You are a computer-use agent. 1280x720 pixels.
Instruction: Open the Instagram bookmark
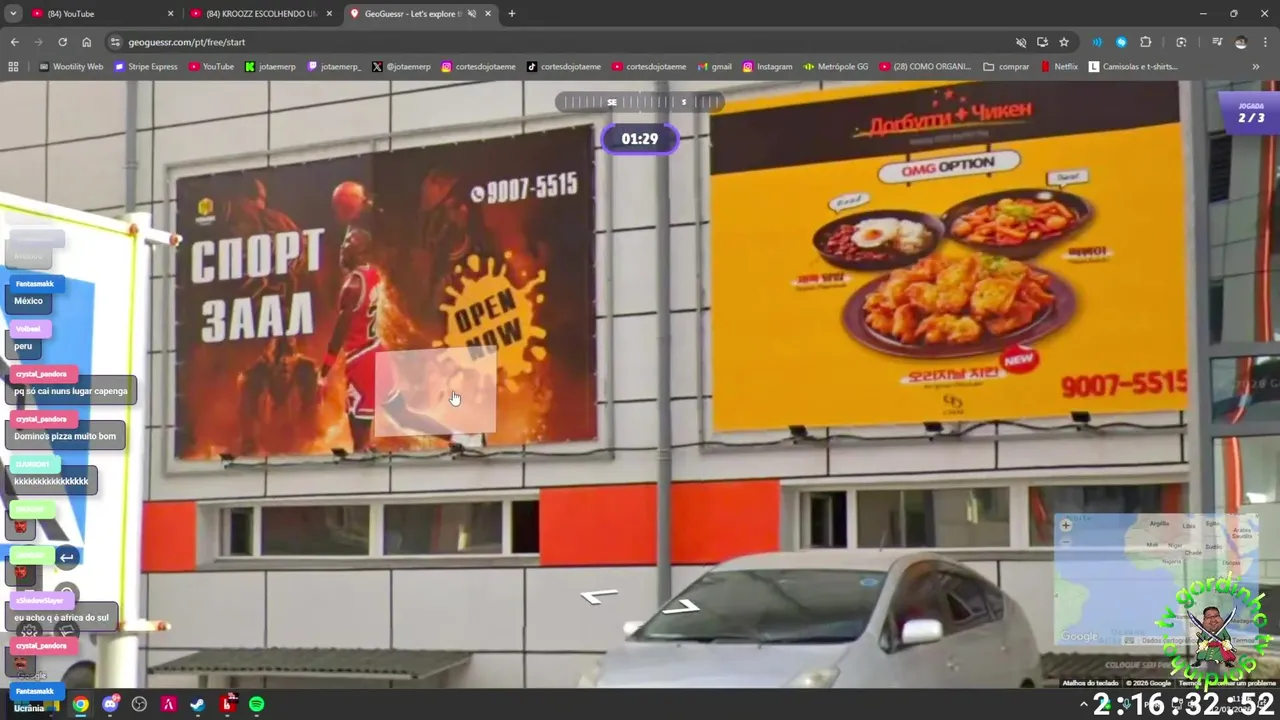pyautogui.click(x=767, y=67)
